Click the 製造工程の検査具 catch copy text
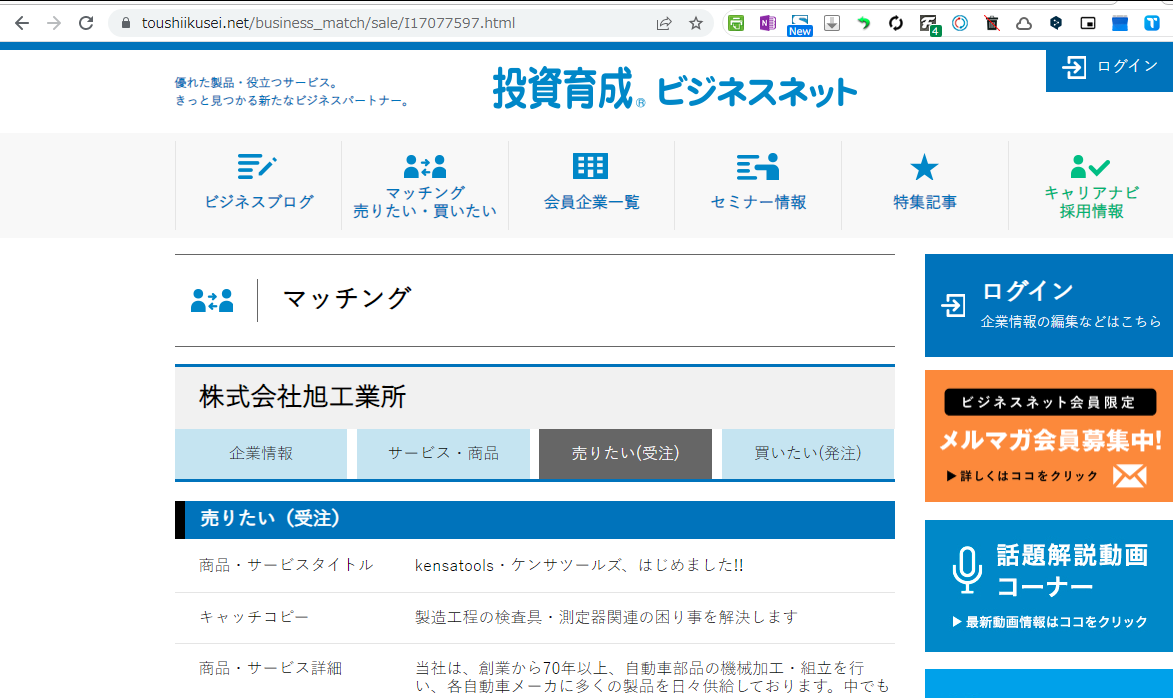 pos(606,617)
